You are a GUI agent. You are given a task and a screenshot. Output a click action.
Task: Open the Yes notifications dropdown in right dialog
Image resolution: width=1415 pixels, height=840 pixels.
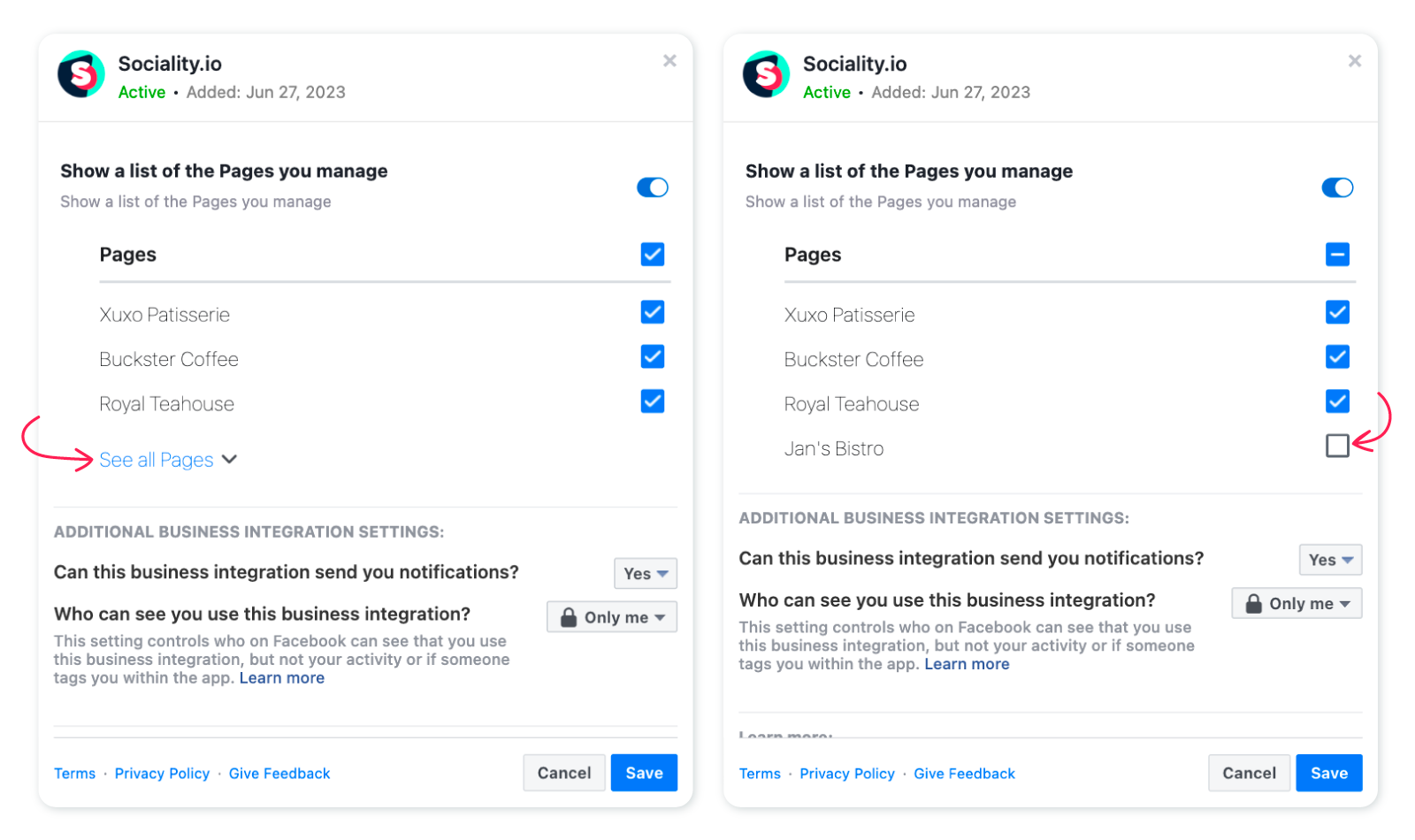coord(1330,560)
